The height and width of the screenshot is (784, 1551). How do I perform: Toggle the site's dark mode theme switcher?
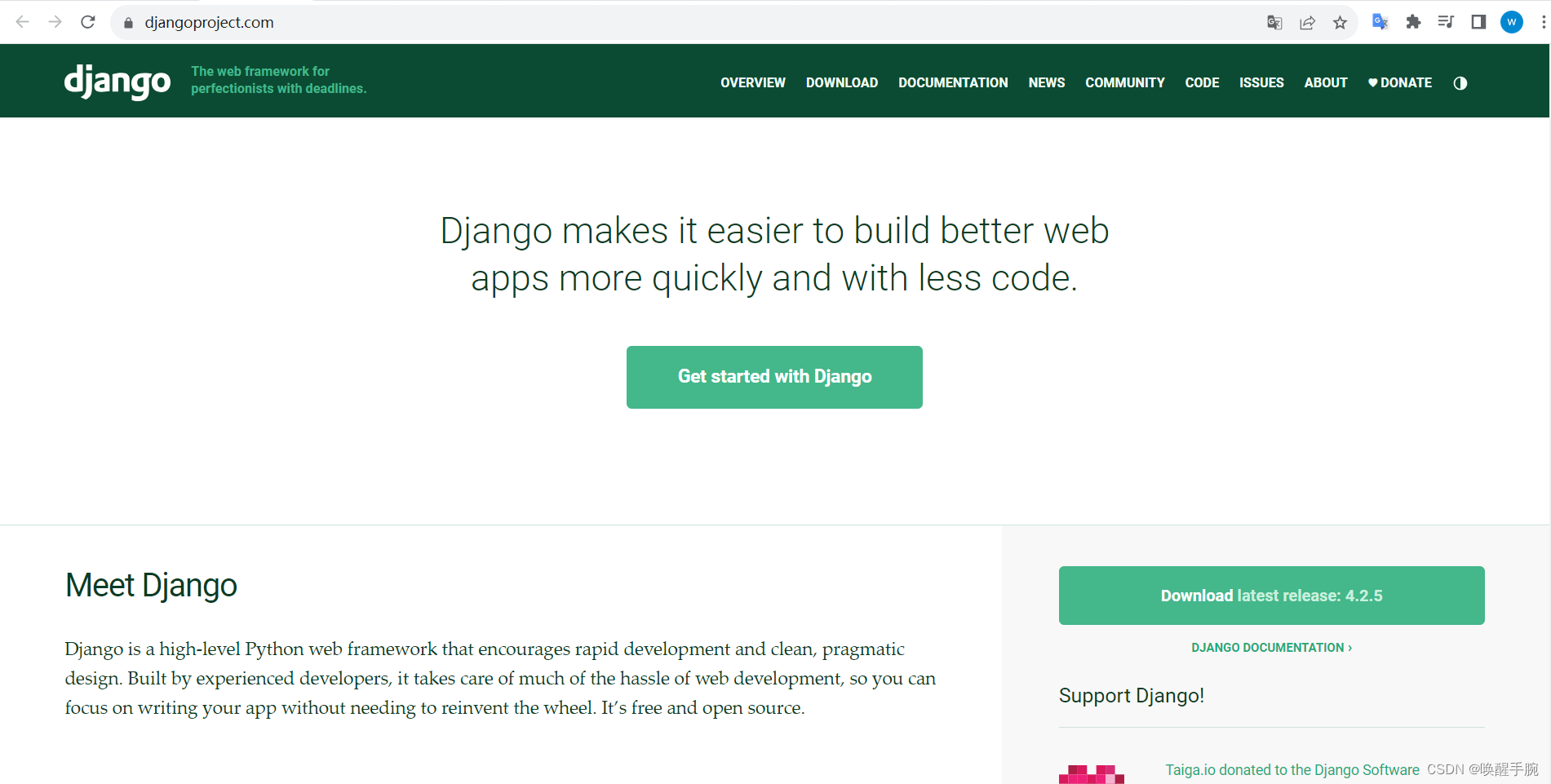coord(1460,82)
